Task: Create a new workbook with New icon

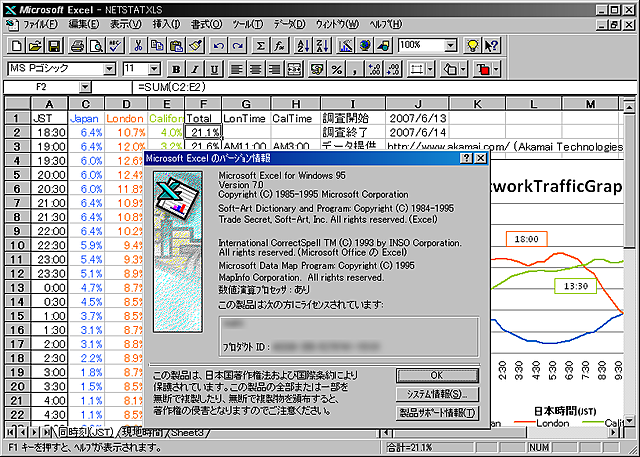Action: 16,46
